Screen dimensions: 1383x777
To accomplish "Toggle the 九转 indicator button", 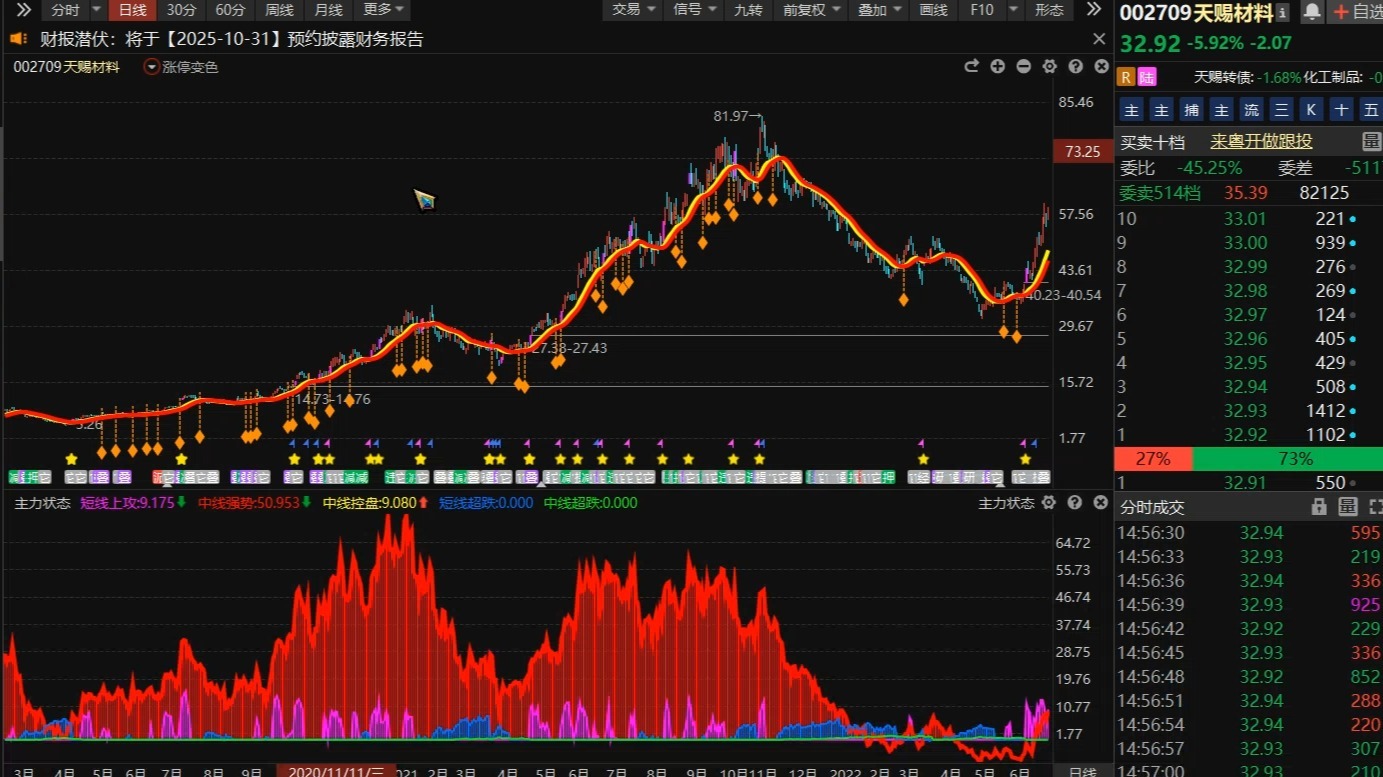I will [x=747, y=10].
